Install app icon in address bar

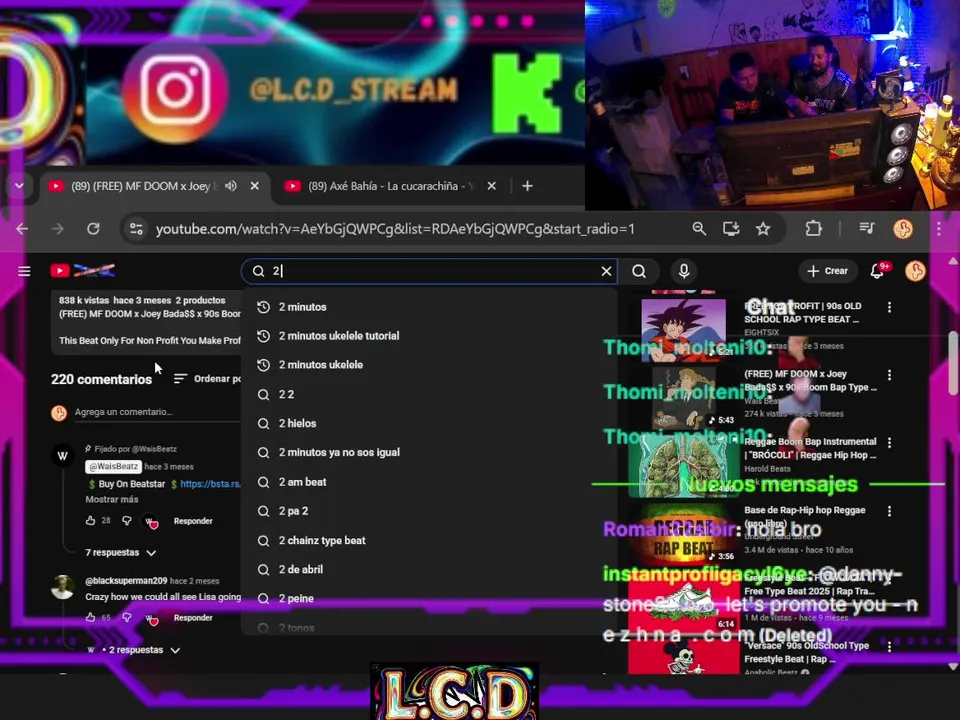click(x=730, y=229)
